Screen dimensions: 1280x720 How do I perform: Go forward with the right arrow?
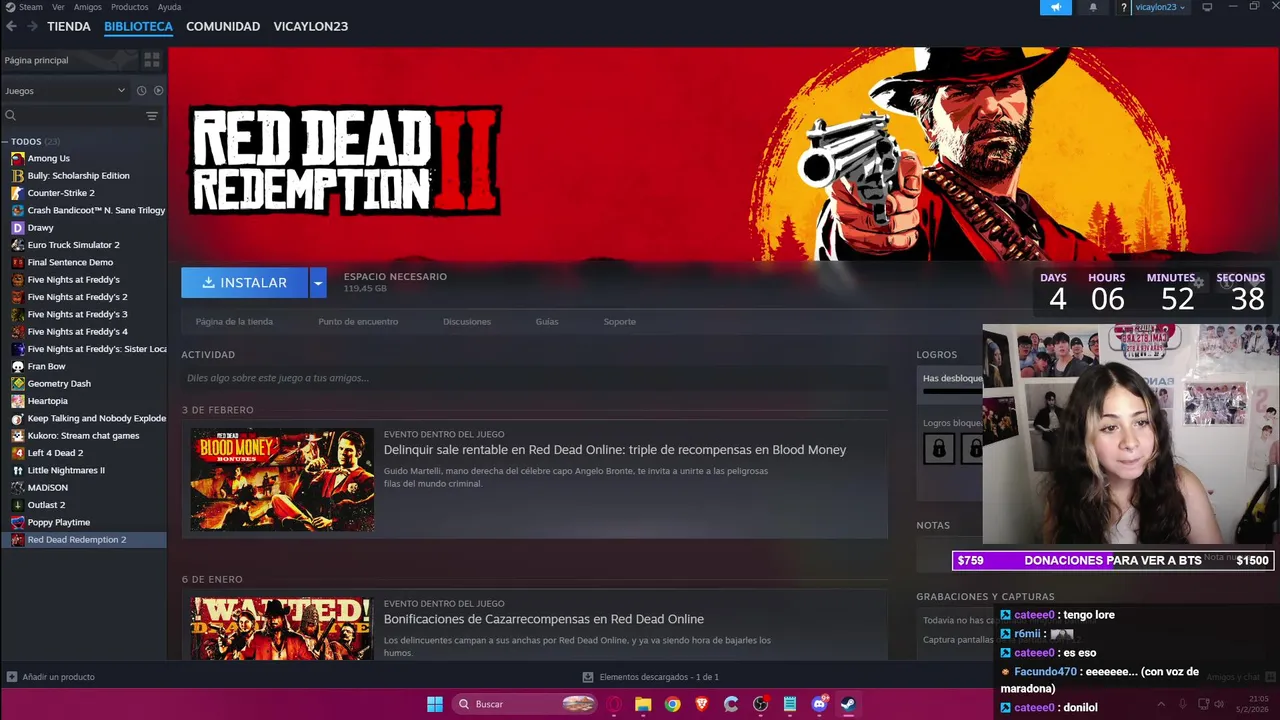pos(32,26)
